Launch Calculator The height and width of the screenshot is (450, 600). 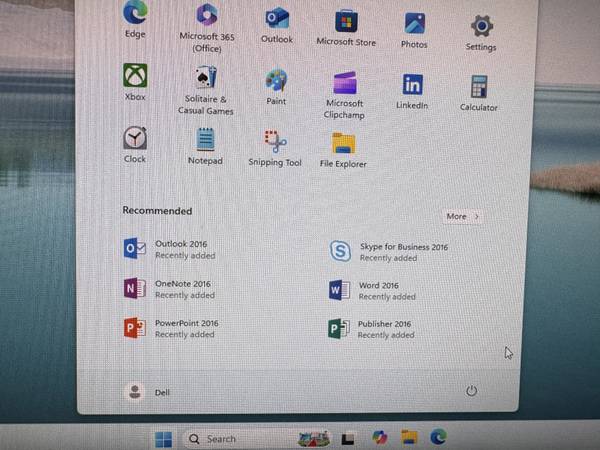click(x=479, y=93)
